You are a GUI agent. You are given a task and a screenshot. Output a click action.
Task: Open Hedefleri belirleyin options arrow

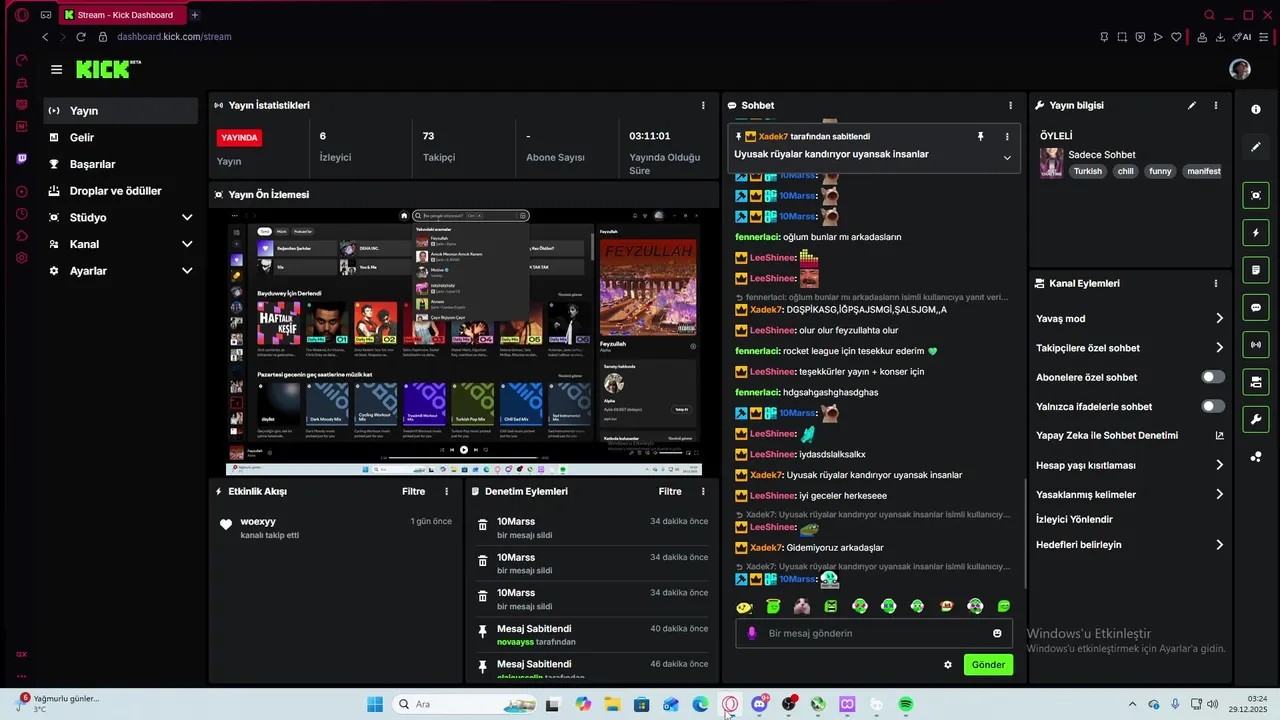1219,545
